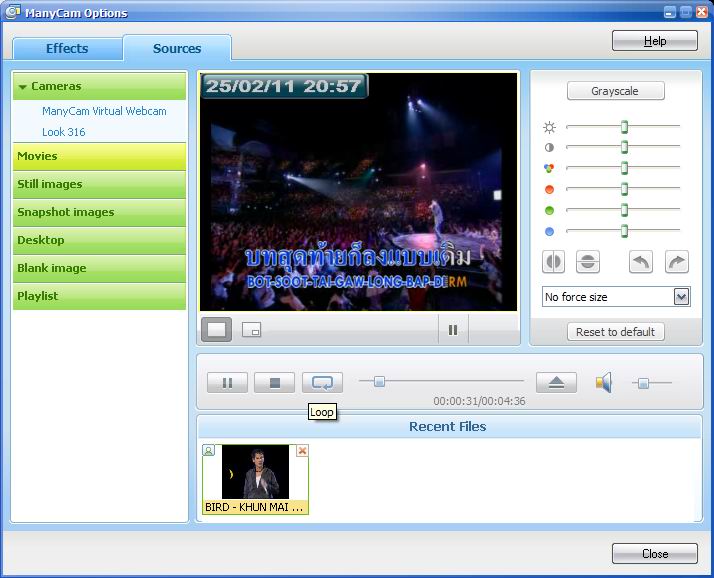Collapse the Cameras section
This screenshot has width=714, height=578.
pyautogui.click(x=23, y=87)
